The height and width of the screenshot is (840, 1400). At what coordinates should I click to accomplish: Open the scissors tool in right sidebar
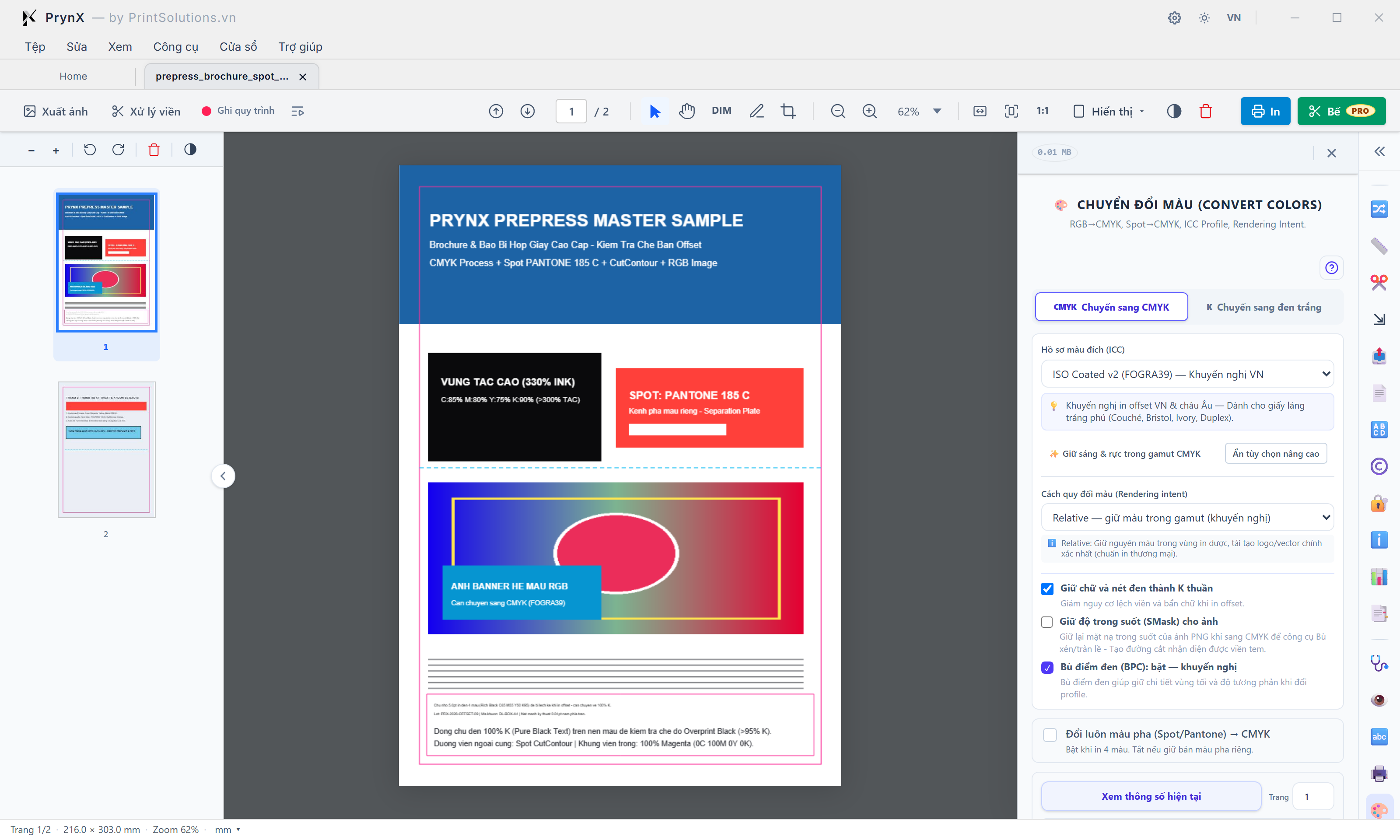click(x=1379, y=283)
